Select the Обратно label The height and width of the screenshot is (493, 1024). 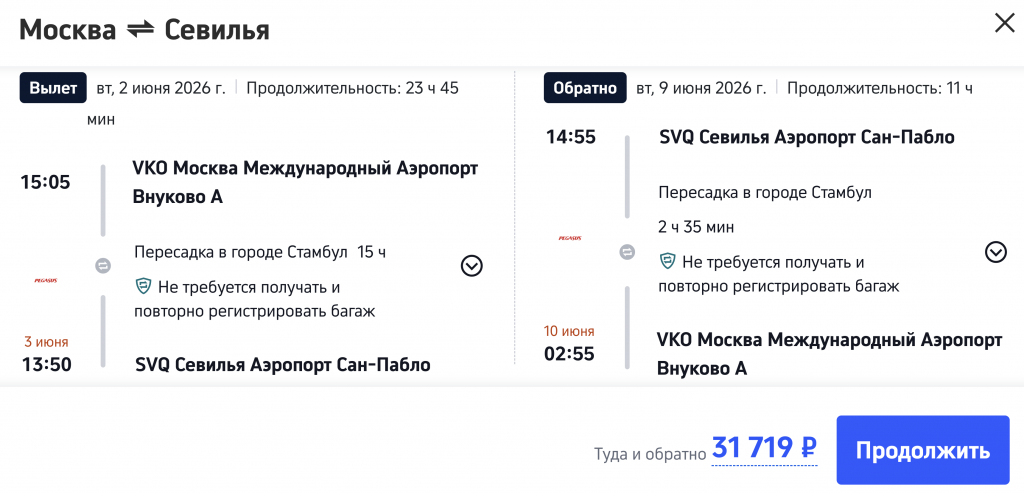pyautogui.click(x=585, y=88)
